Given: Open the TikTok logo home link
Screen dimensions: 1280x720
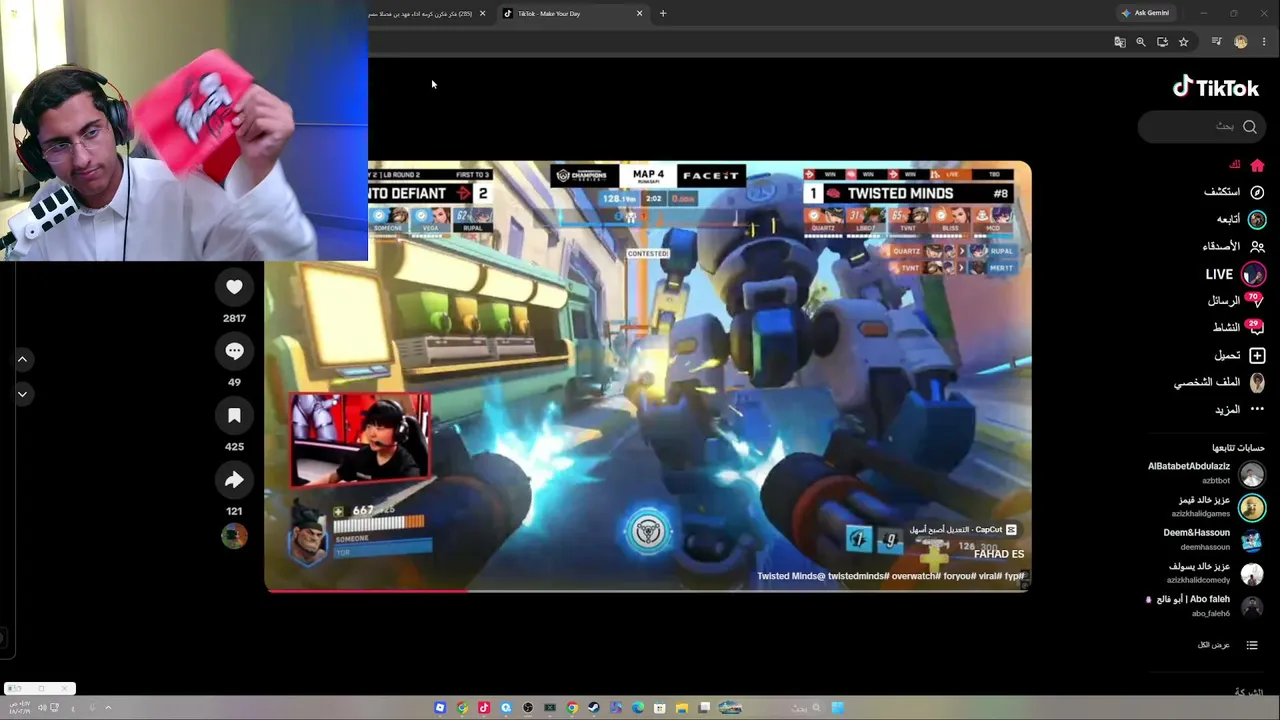Looking at the screenshot, I should [1216, 88].
